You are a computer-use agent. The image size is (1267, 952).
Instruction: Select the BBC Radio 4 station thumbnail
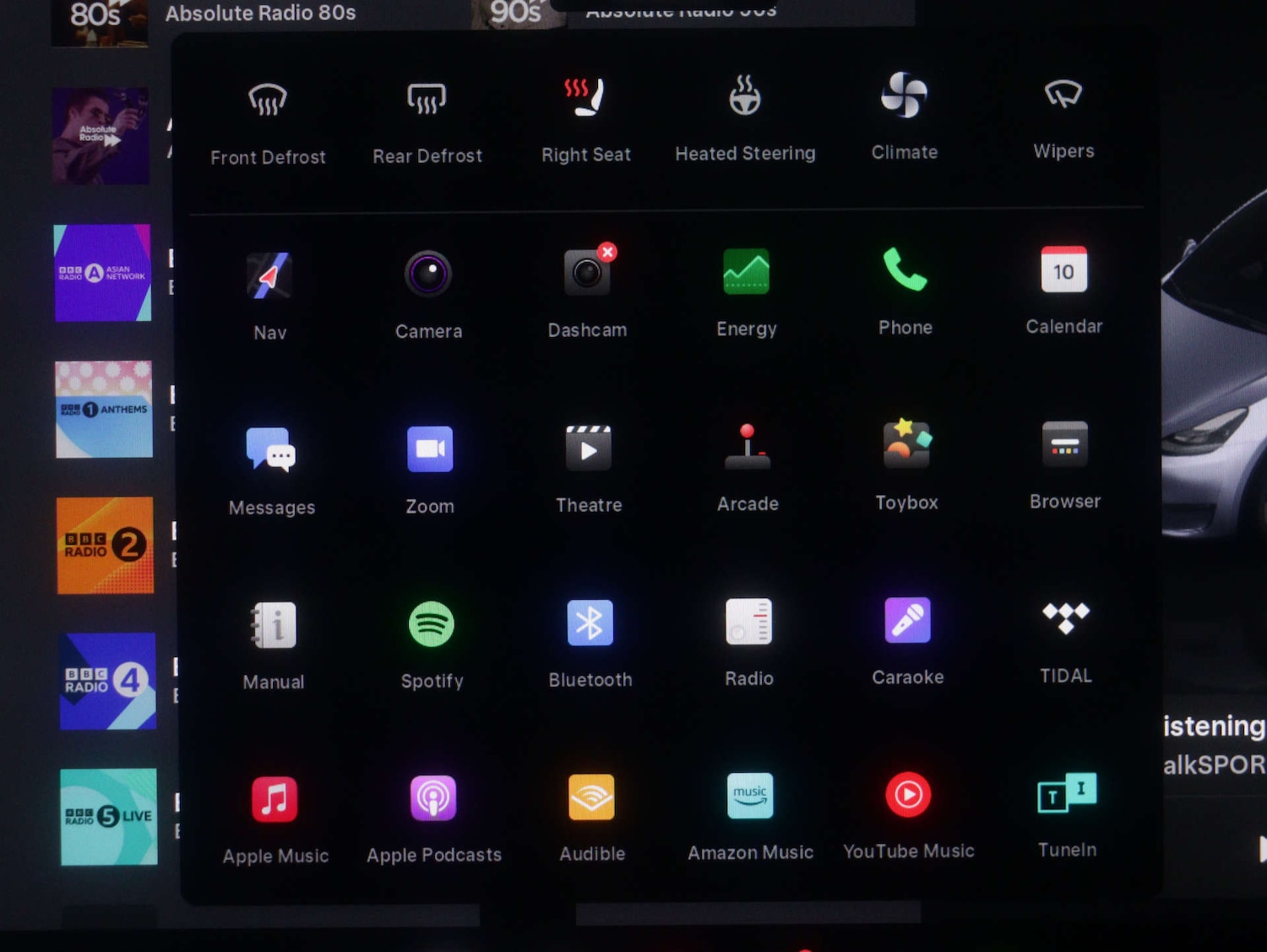pos(107,681)
